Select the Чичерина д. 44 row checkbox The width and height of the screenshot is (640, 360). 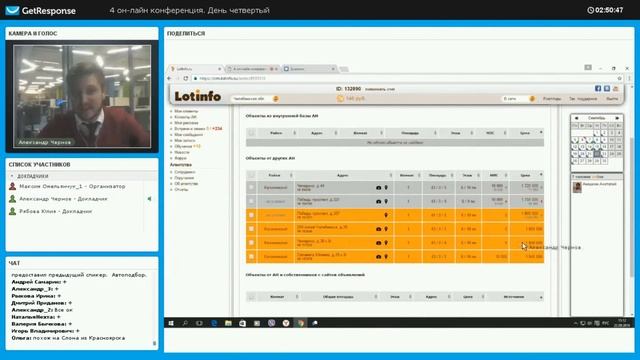pos(251,188)
